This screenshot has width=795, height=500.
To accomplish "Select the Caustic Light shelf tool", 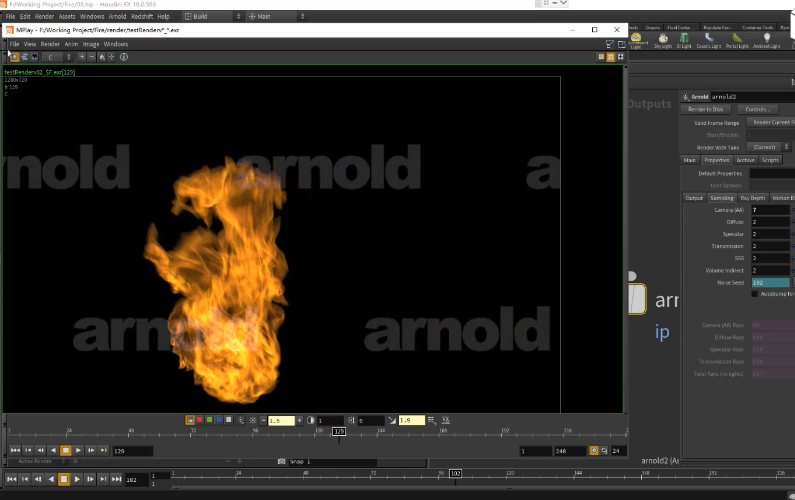I will click(x=708, y=40).
